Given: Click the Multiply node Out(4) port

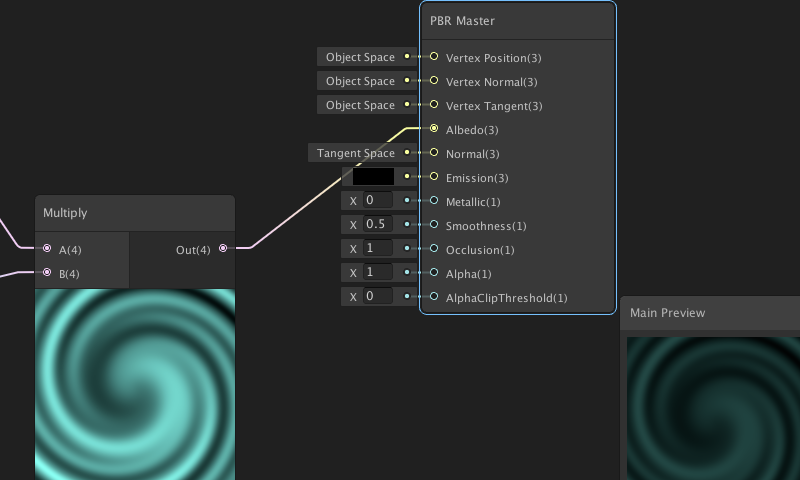Looking at the screenshot, I should (x=223, y=248).
